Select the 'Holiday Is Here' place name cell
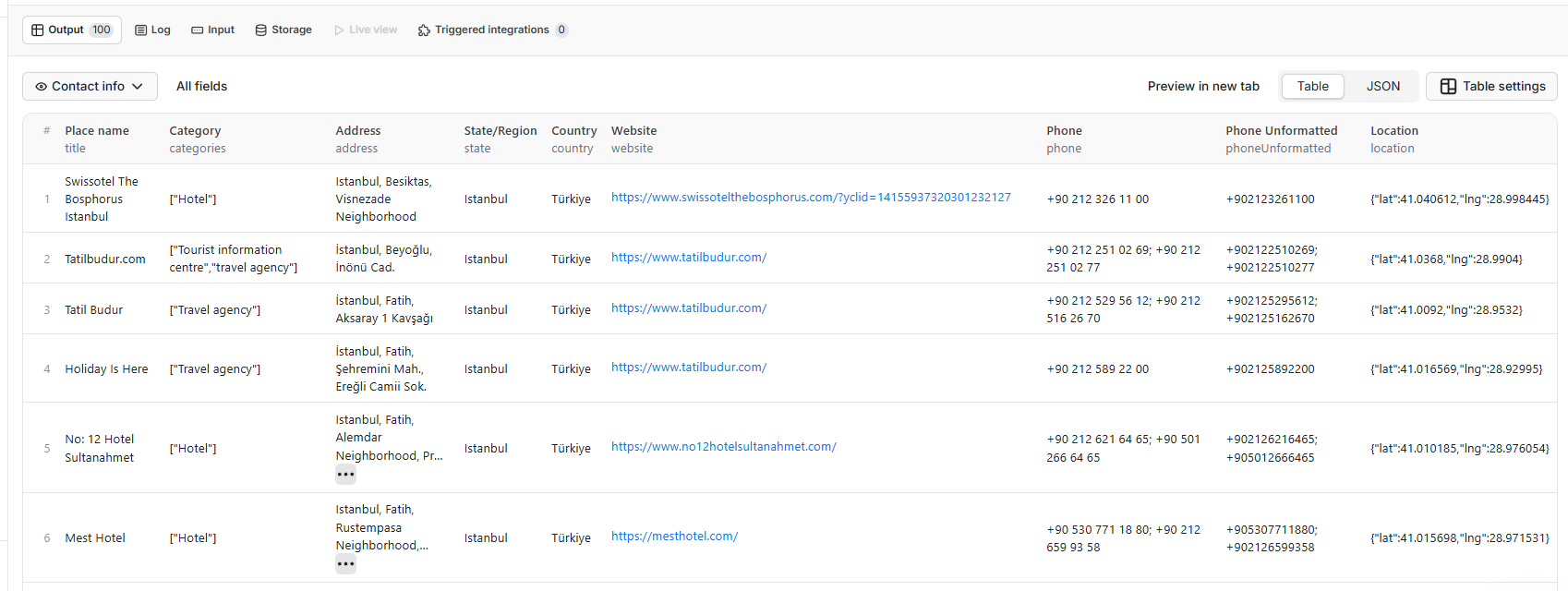 coord(106,369)
